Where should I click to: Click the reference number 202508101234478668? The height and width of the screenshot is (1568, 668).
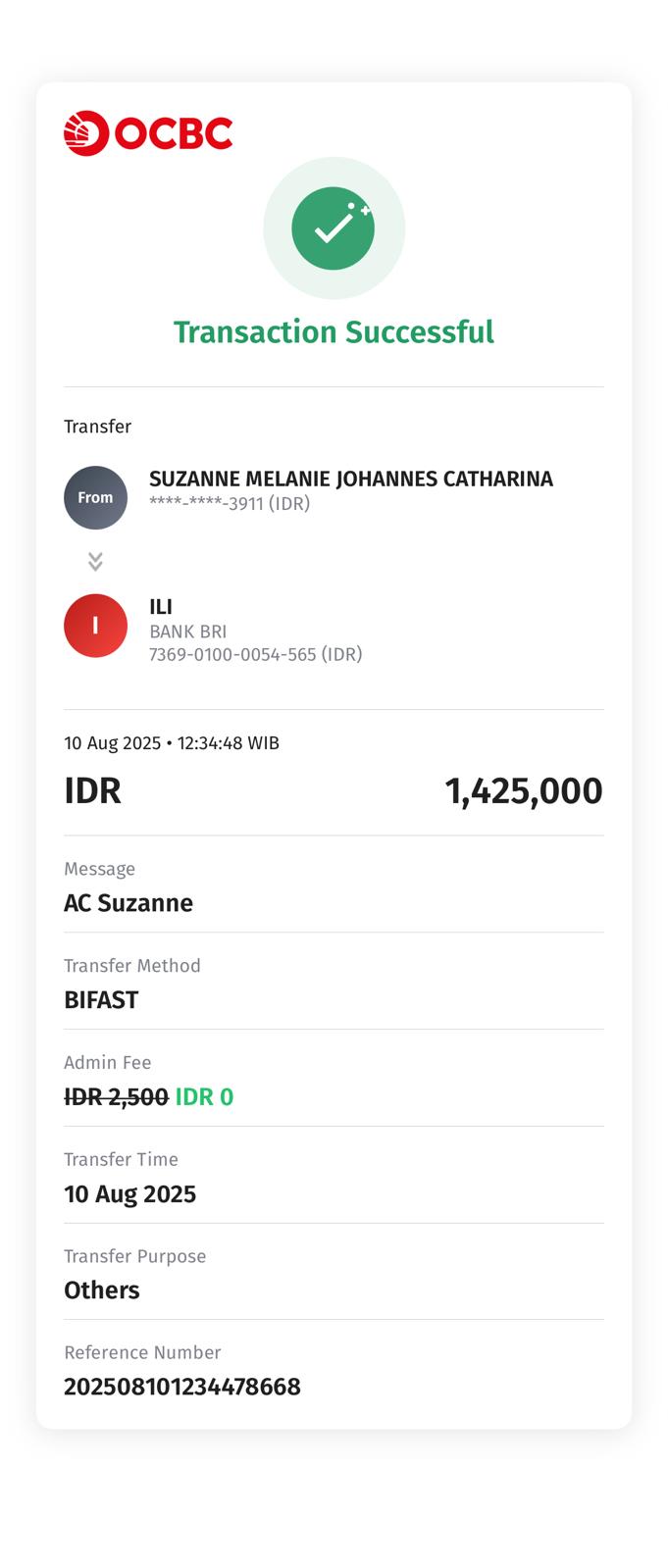coord(182,1387)
